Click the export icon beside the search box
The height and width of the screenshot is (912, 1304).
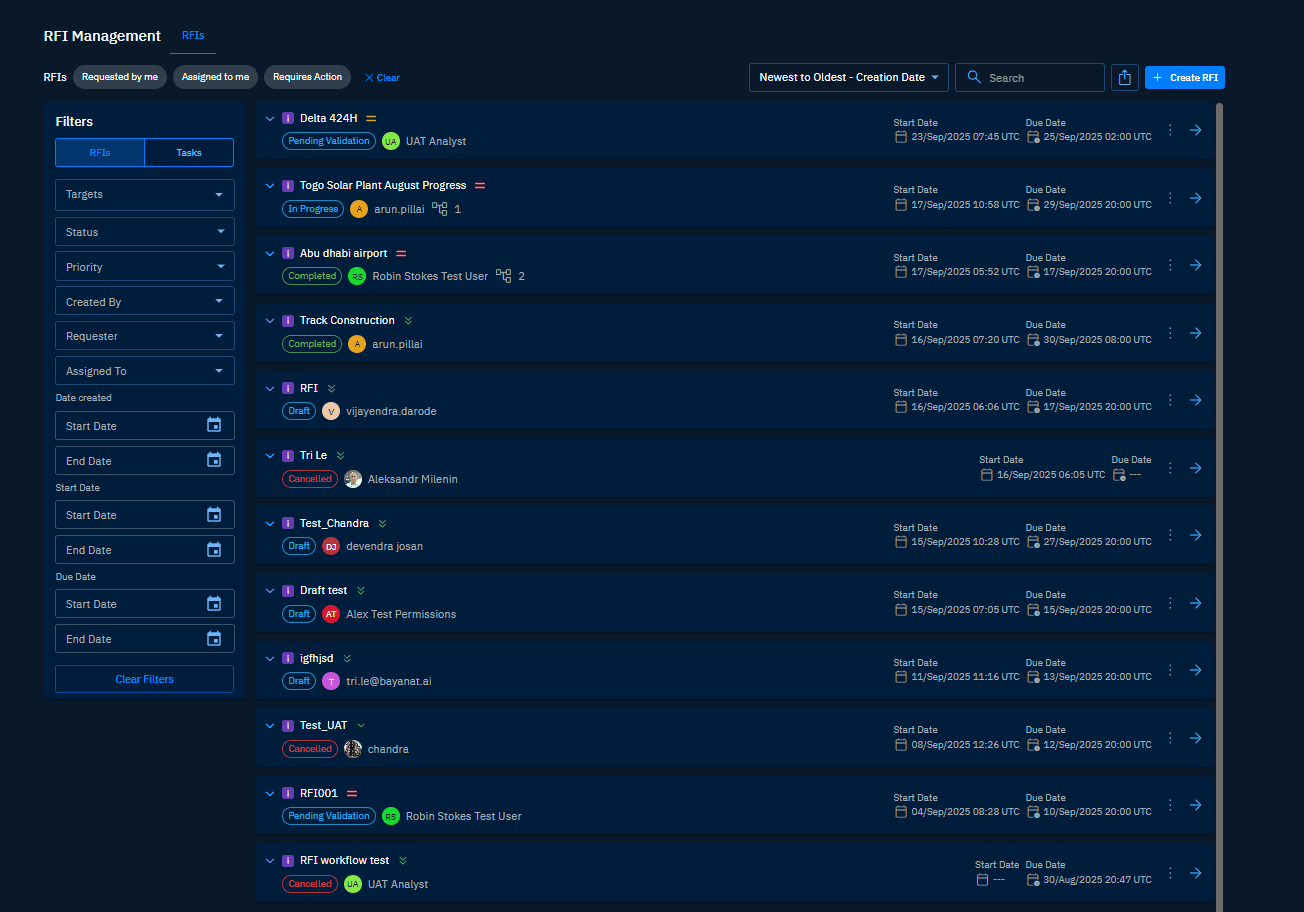(x=1125, y=78)
